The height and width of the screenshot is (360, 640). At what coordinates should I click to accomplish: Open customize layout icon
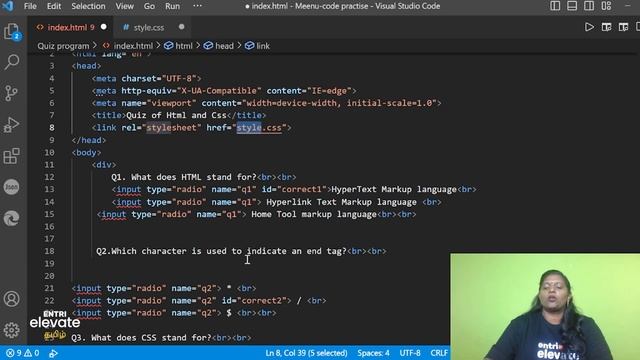point(606,6)
